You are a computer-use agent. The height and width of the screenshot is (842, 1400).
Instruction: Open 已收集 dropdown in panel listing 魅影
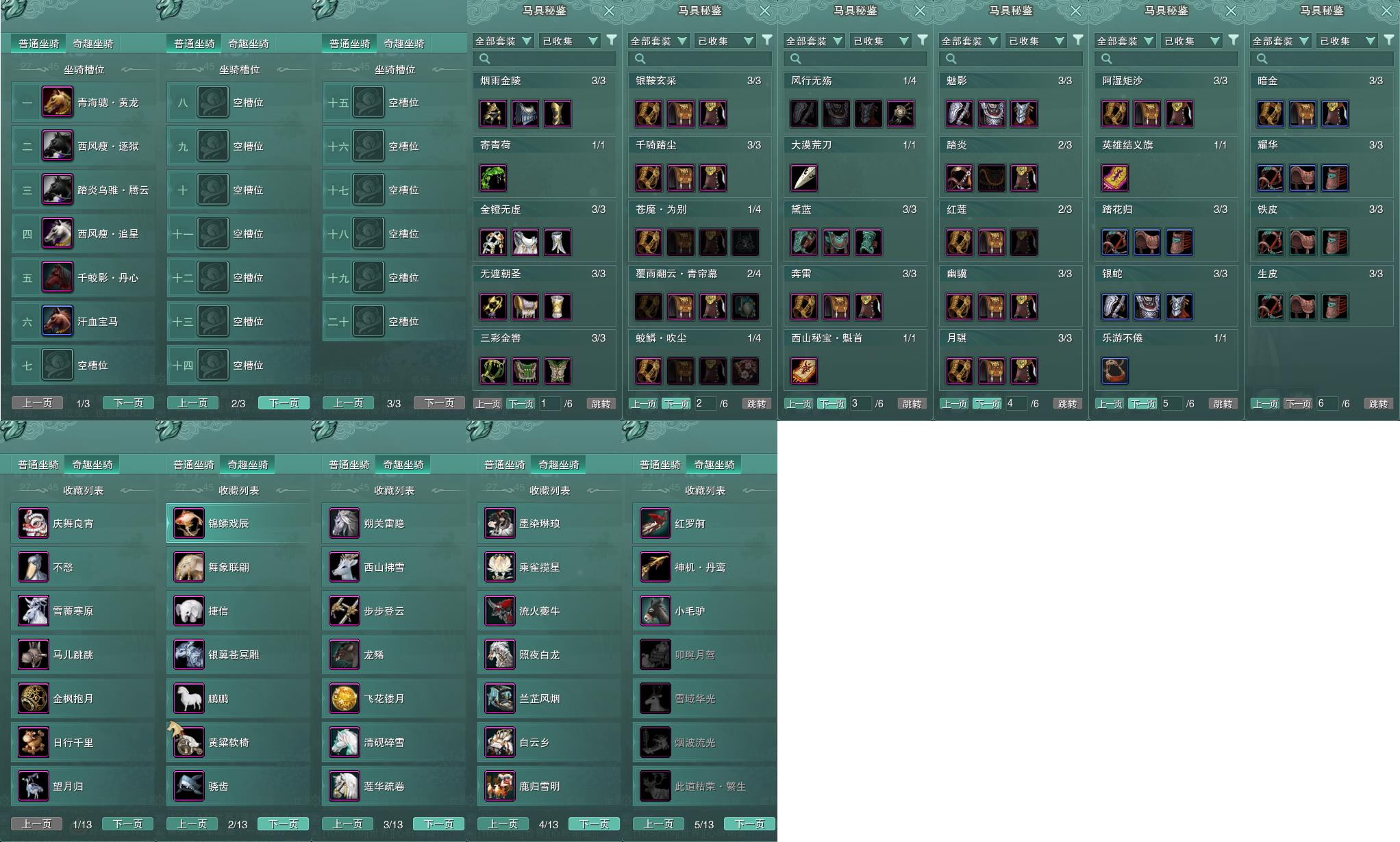click(x=1036, y=41)
